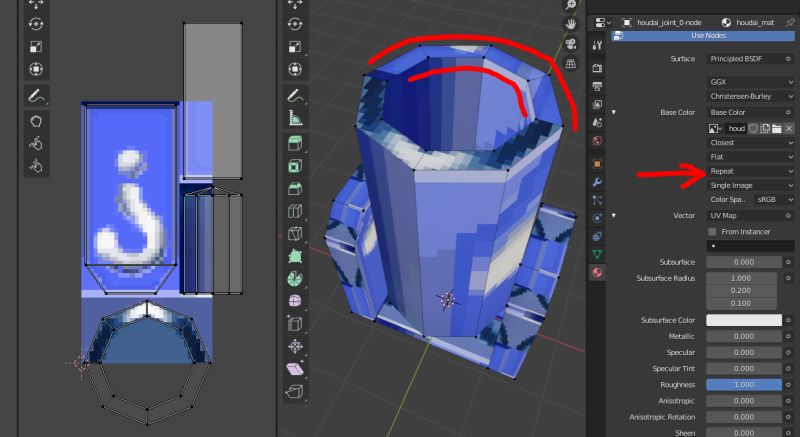800x437 pixels.
Task: Select Rotate tool in the UV editor toolbar
Action: [36, 24]
